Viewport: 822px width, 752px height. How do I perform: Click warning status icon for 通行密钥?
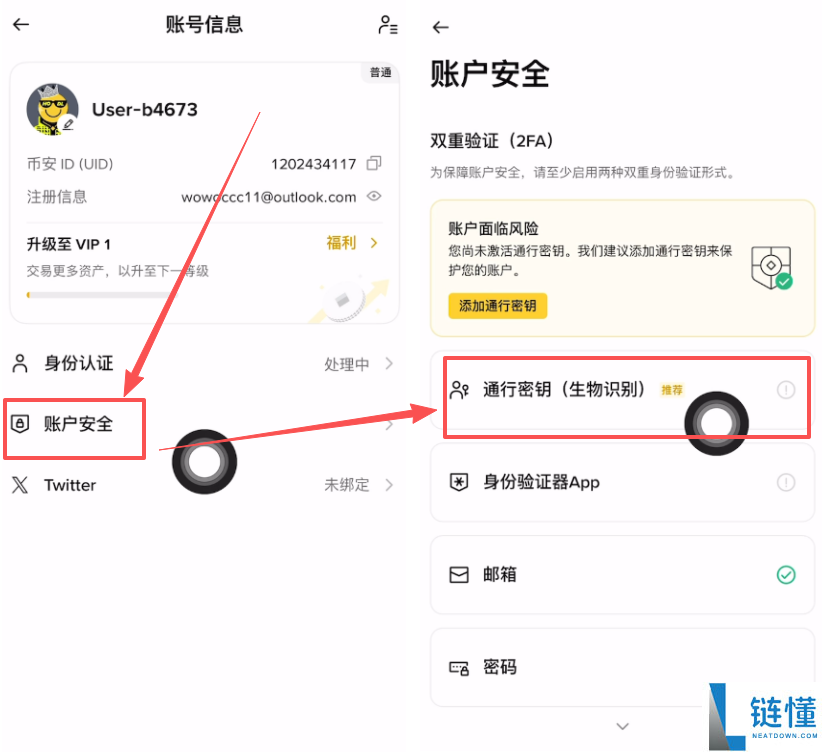pos(786,390)
